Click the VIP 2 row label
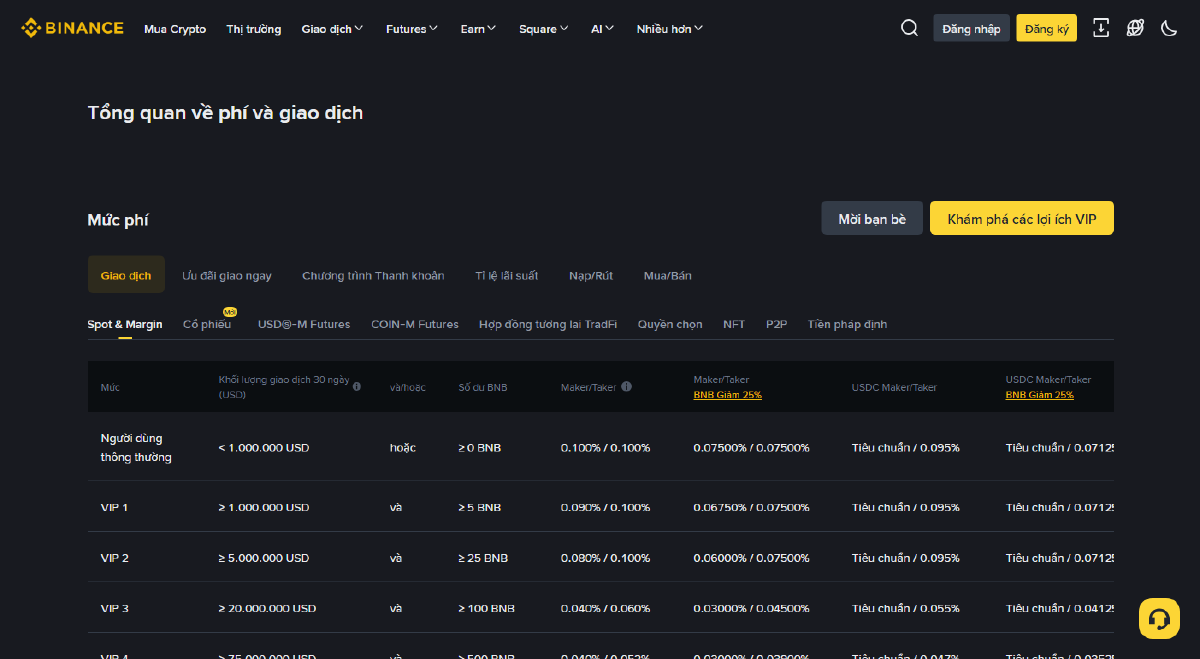 (115, 558)
